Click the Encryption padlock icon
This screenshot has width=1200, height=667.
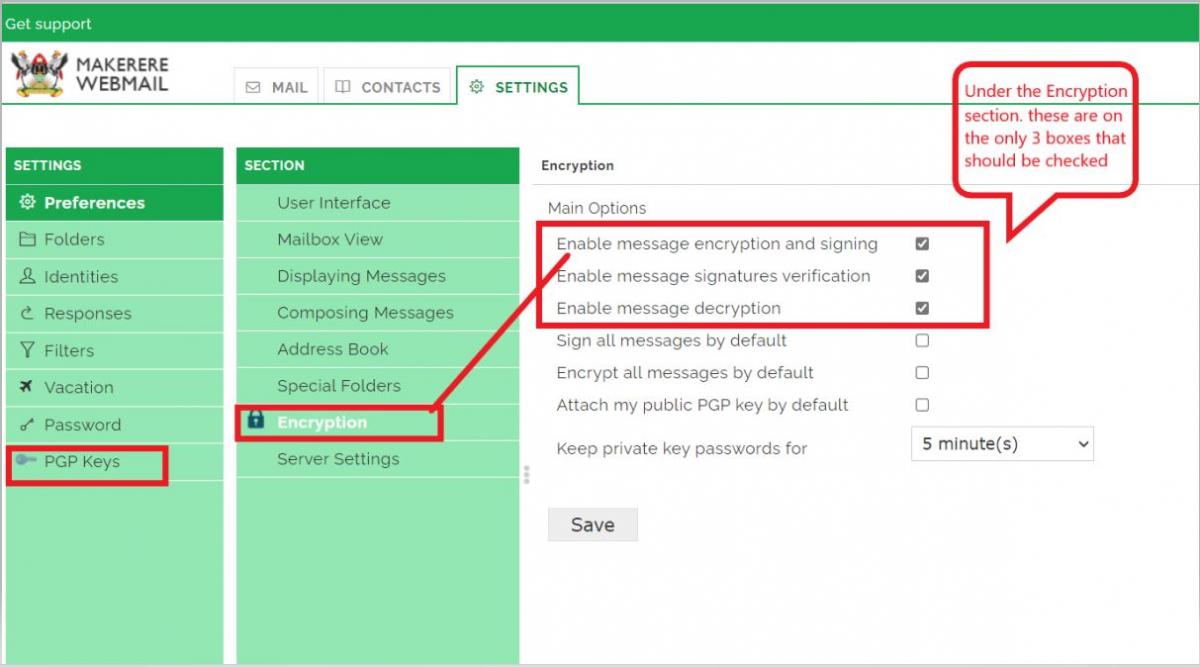[255, 421]
